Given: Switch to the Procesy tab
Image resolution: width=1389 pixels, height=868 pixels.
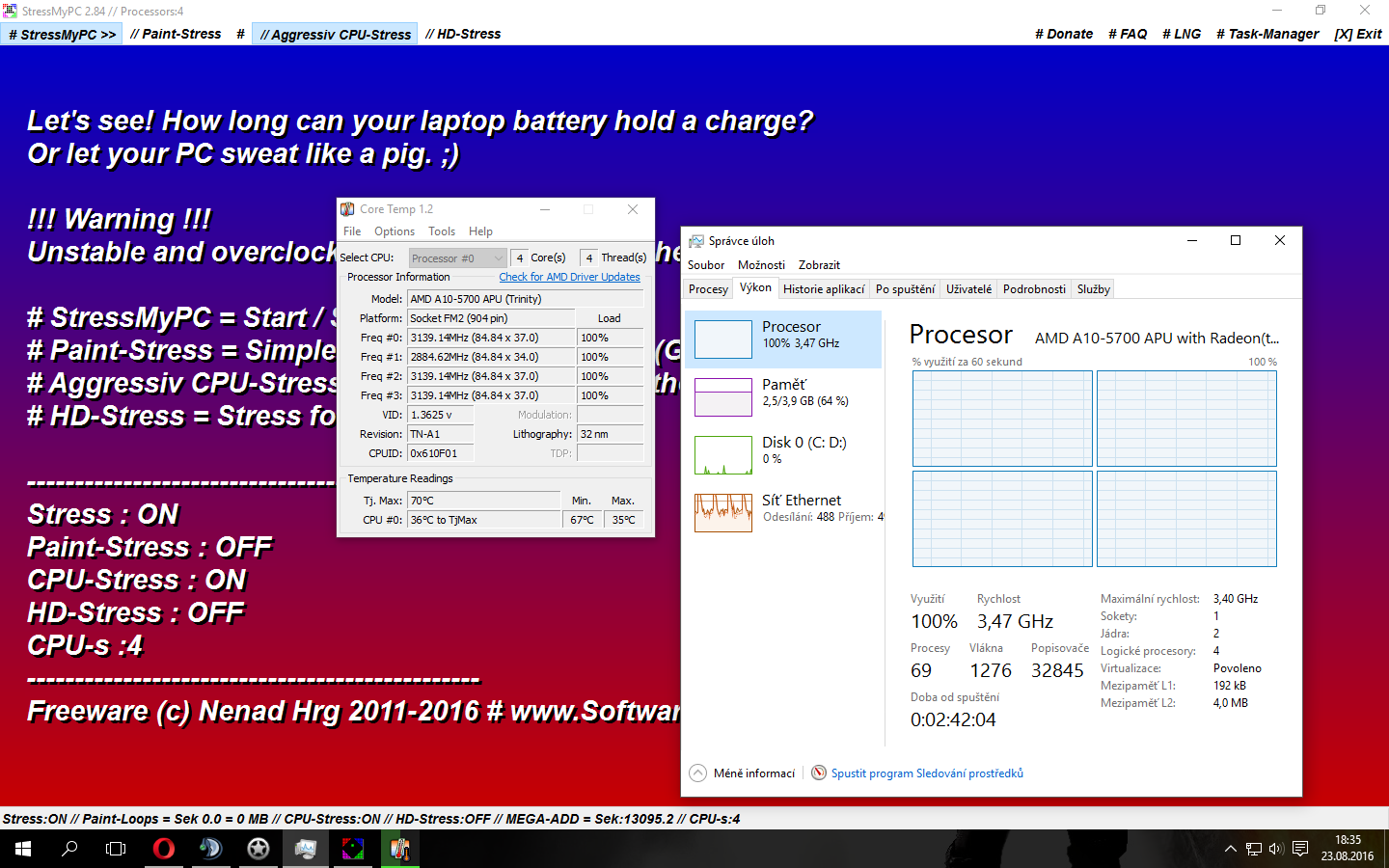Looking at the screenshot, I should click(x=708, y=289).
